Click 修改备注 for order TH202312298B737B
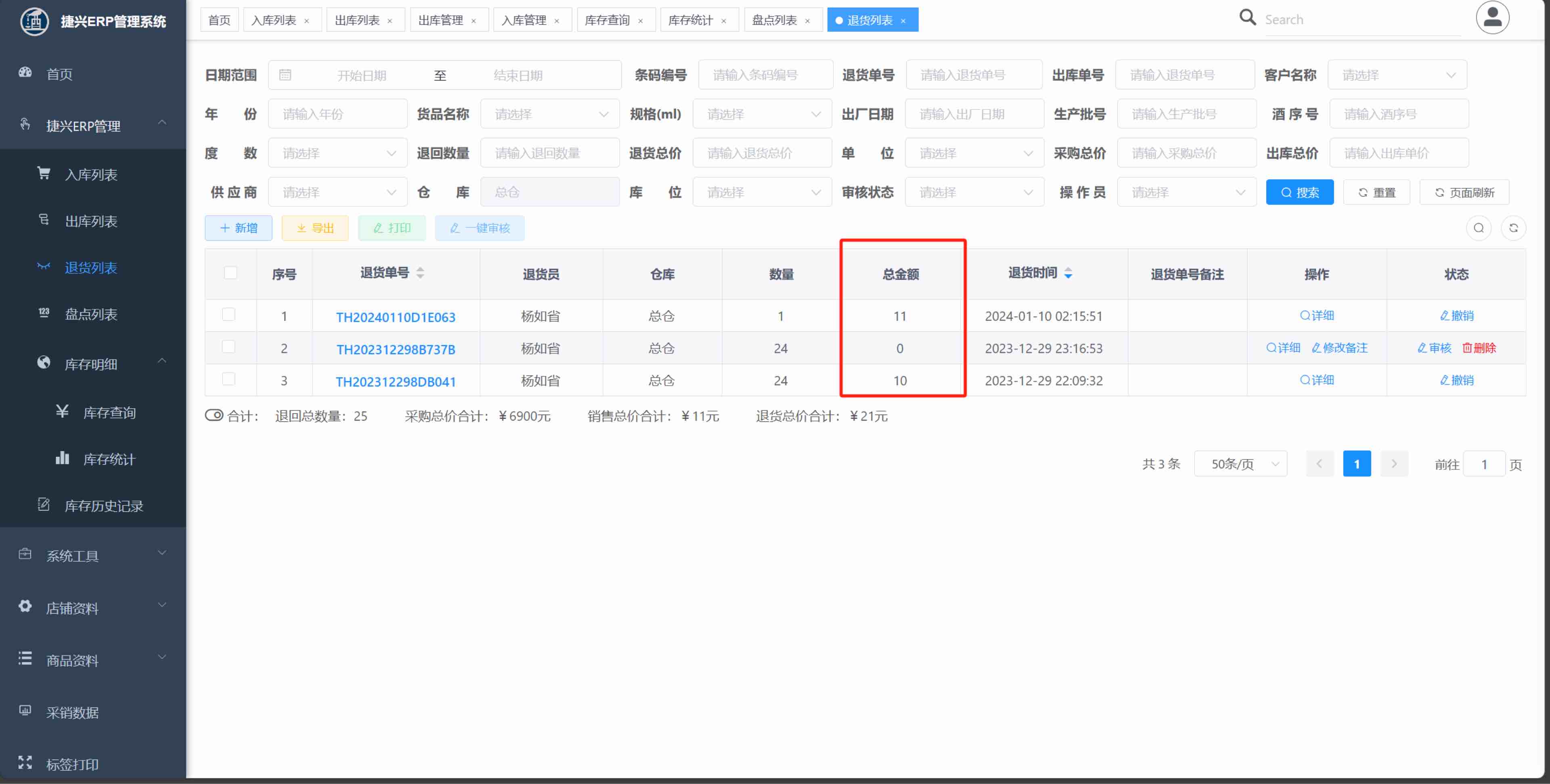Viewport: 1550px width, 784px height. click(x=1339, y=348)
